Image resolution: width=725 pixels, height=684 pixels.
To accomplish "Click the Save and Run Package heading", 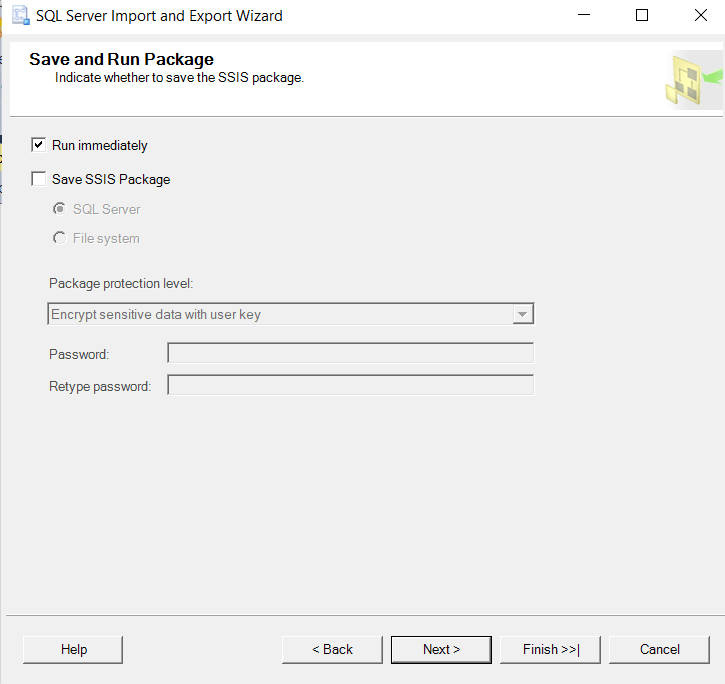I will [121, 60].
